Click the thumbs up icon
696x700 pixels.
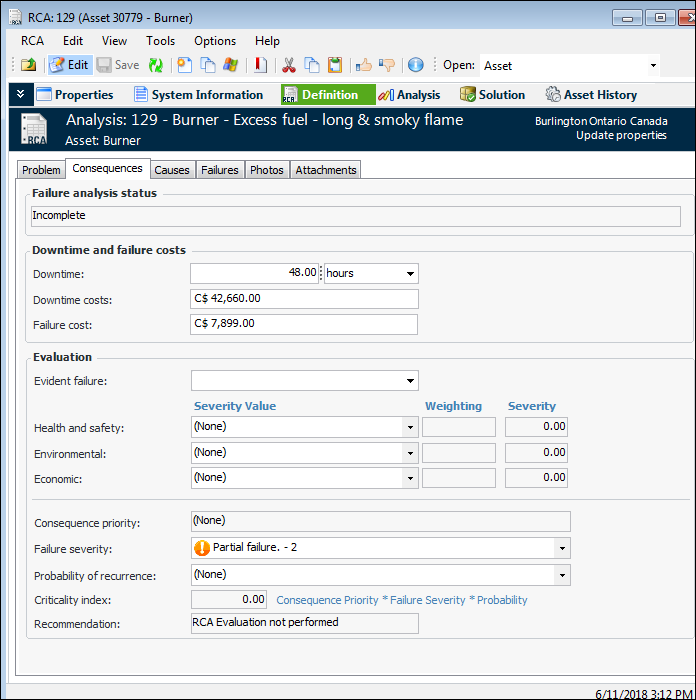(364, 65)
